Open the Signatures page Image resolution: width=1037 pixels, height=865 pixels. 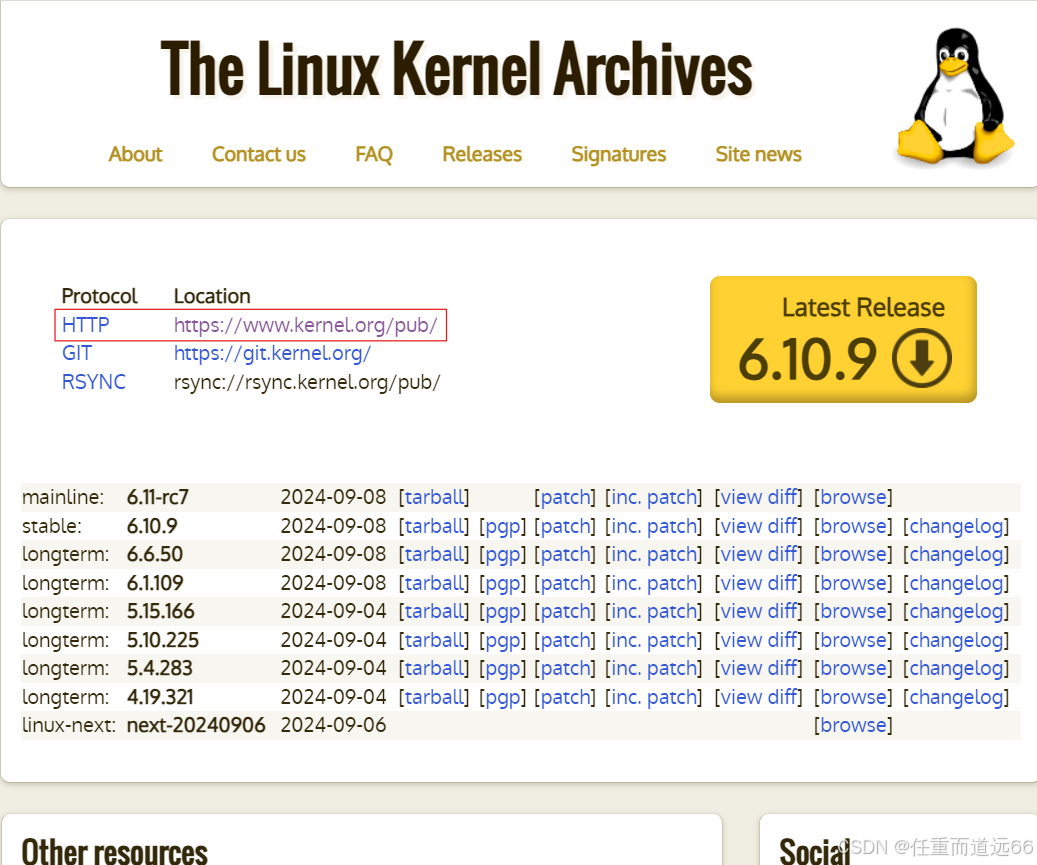pyautogui.click(x=618, y=154)
